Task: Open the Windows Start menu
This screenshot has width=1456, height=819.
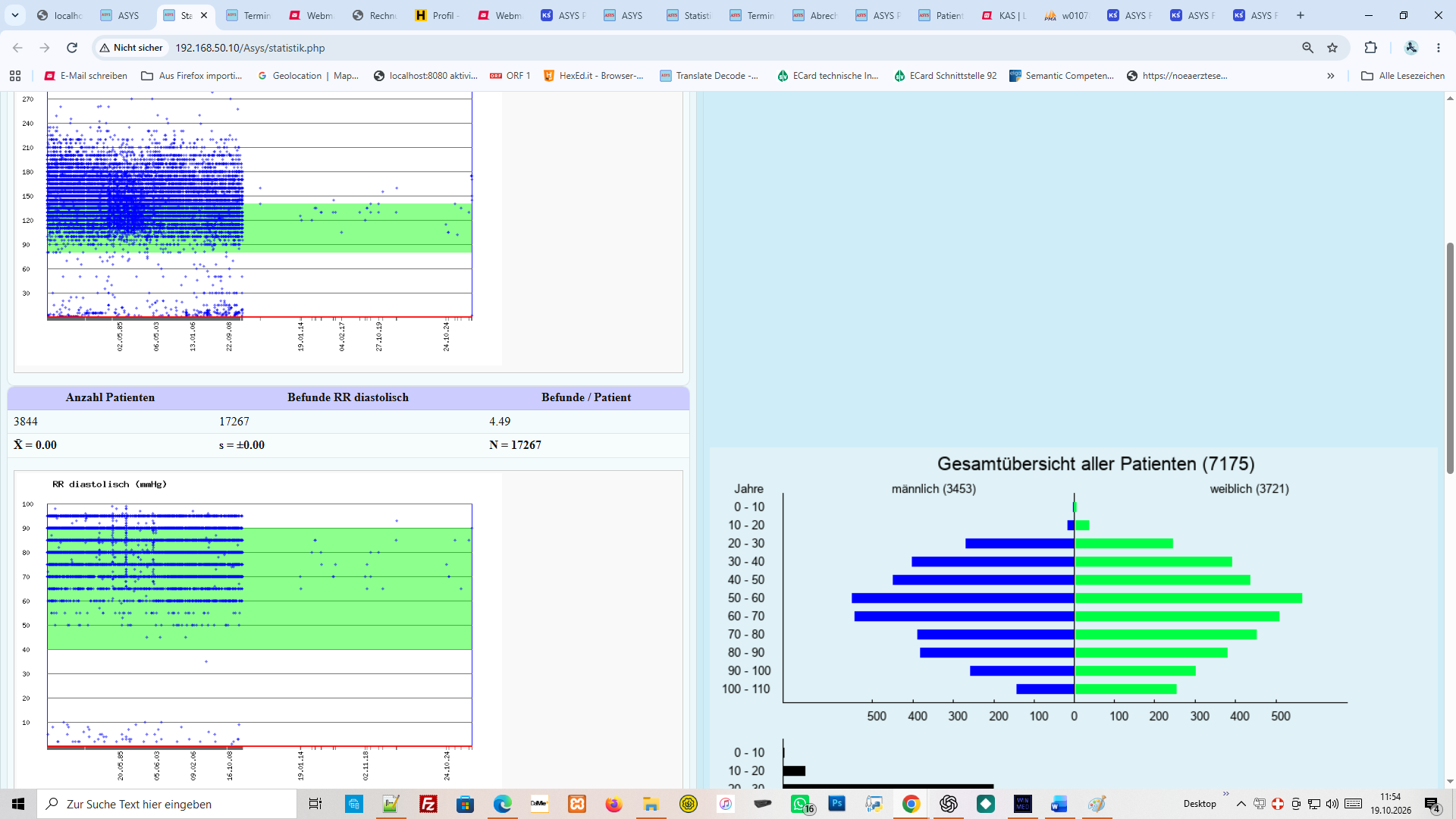Action: [18, 804]
